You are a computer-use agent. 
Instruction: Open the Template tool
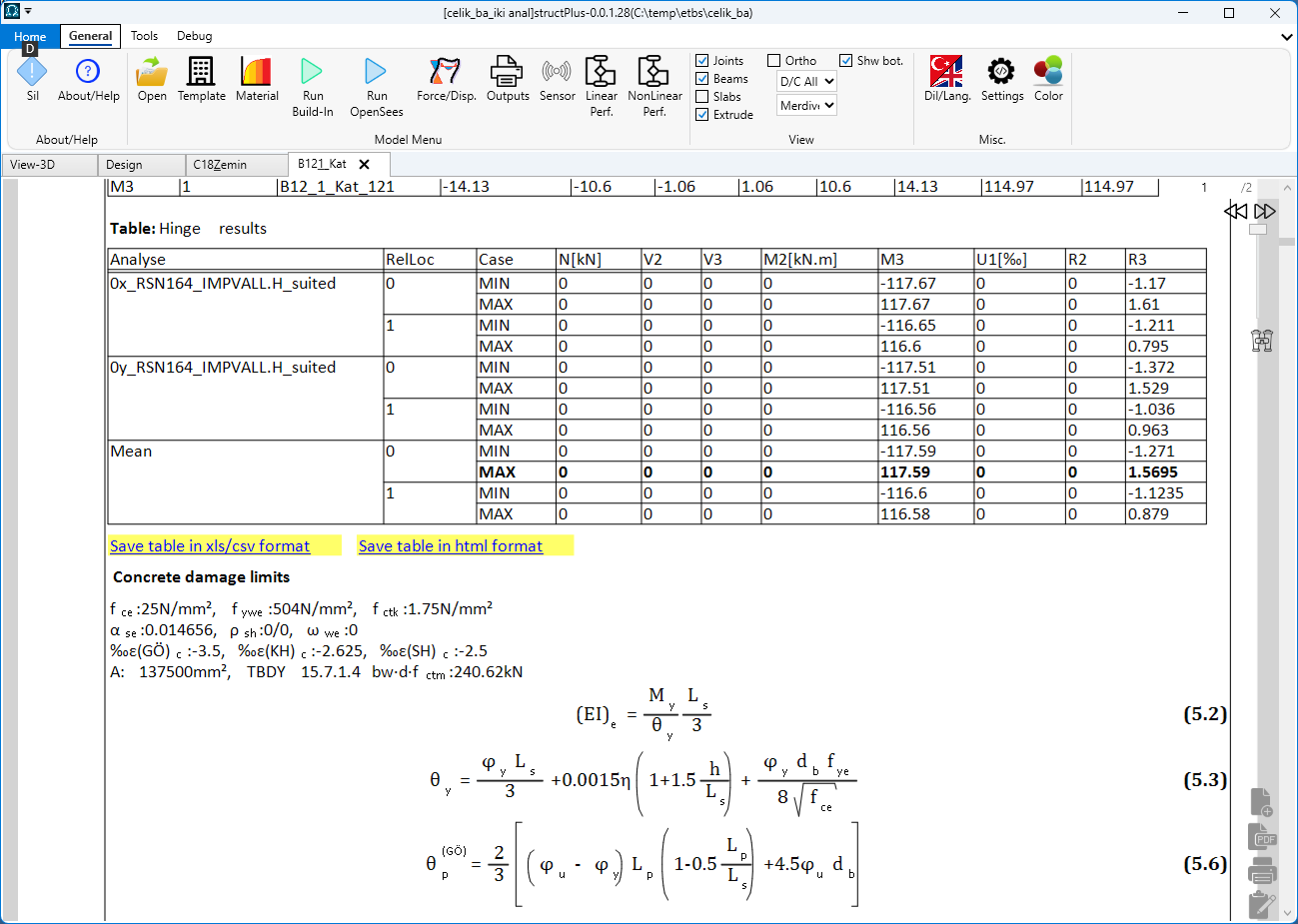point(201,78)
